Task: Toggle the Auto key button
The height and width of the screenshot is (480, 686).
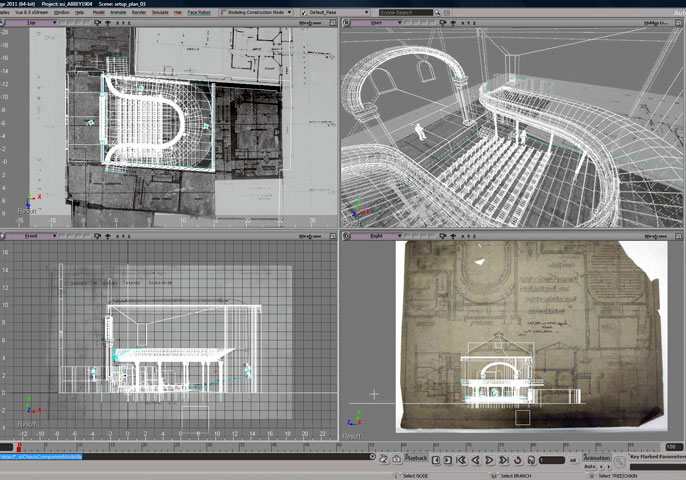Action: (589, 467)
